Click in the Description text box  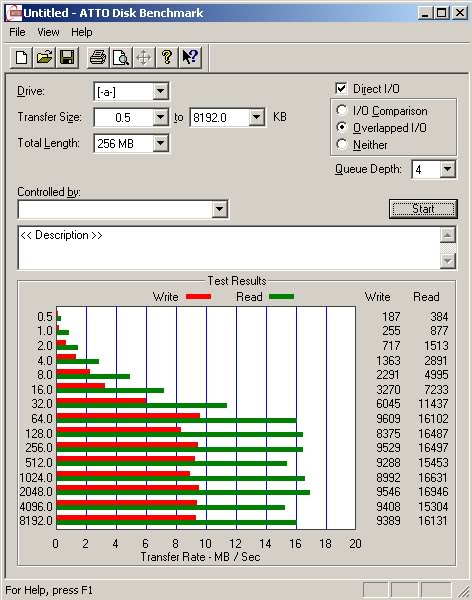[x=229, y=248]
